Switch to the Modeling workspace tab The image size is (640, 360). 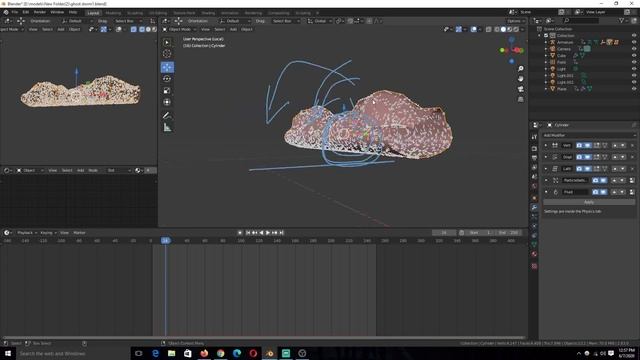[x=113, y=13]
